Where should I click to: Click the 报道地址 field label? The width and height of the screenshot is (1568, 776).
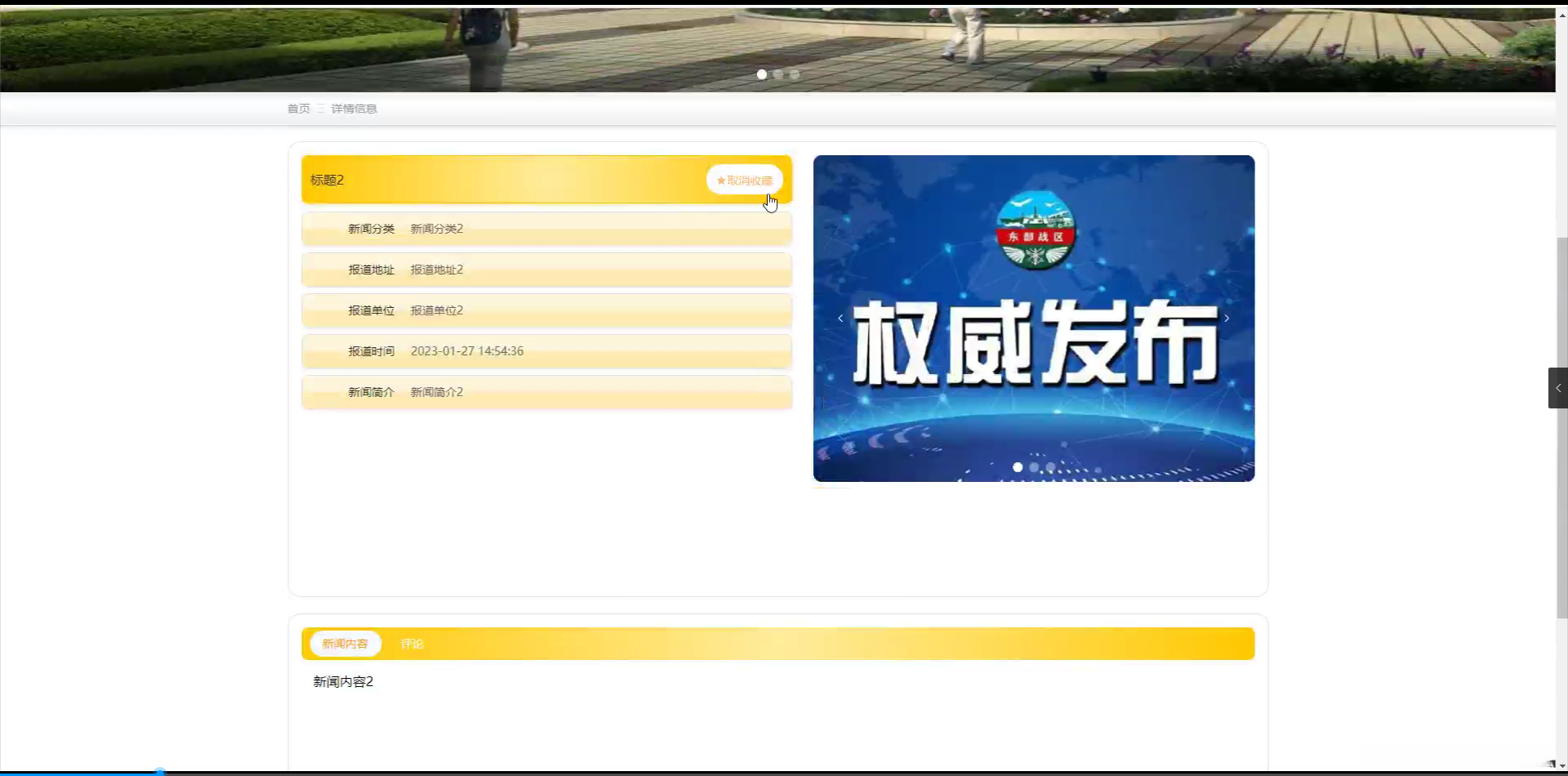click(x=372, y=270)
